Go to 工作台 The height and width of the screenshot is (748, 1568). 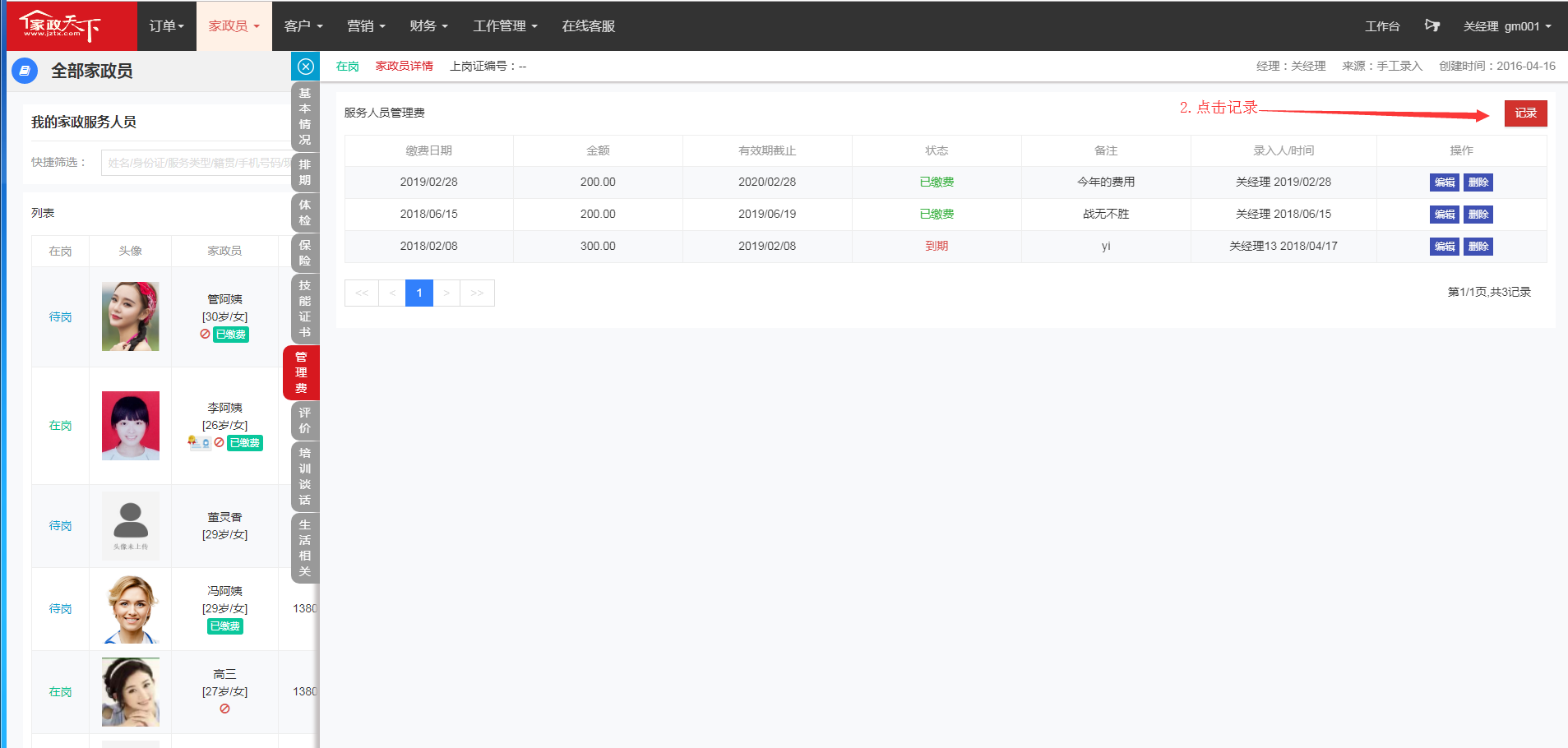[x=1382, y=26]
